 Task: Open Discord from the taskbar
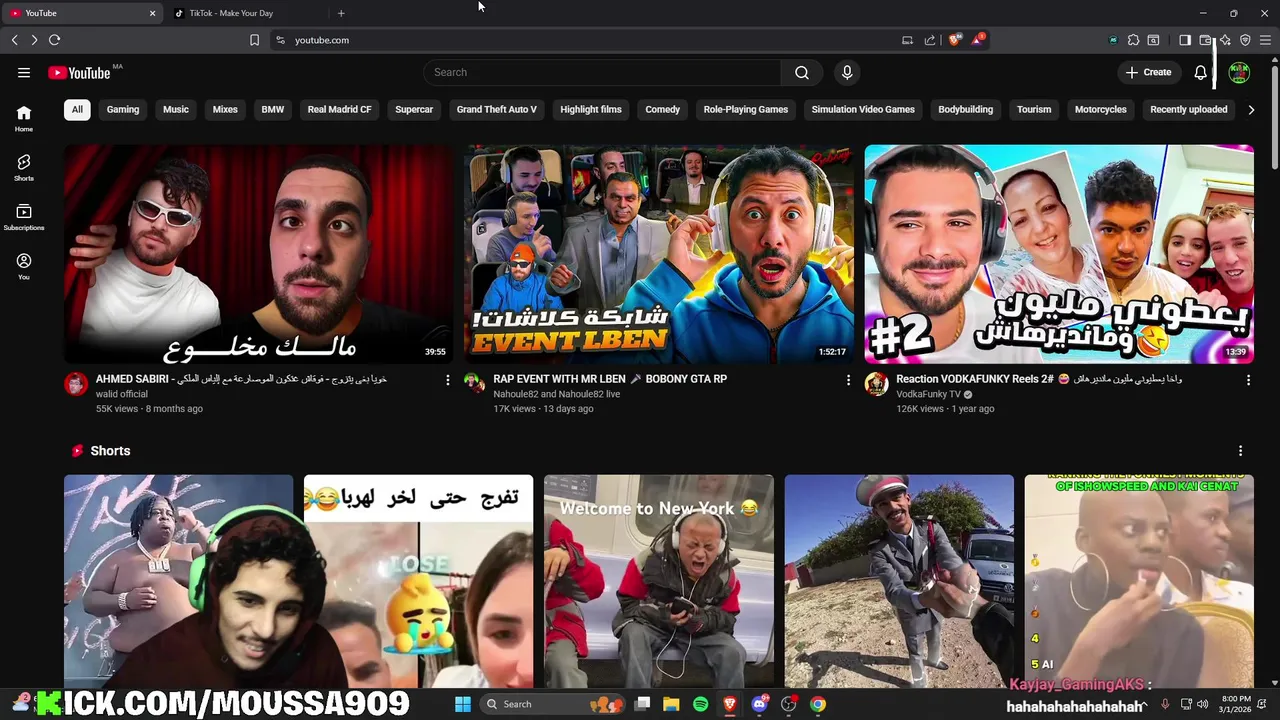click(760, 704)
